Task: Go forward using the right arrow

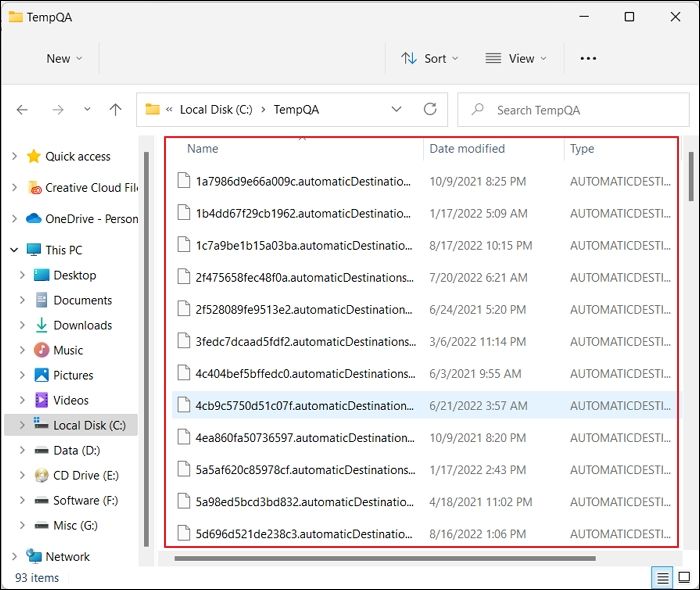Action: [58, 110]
